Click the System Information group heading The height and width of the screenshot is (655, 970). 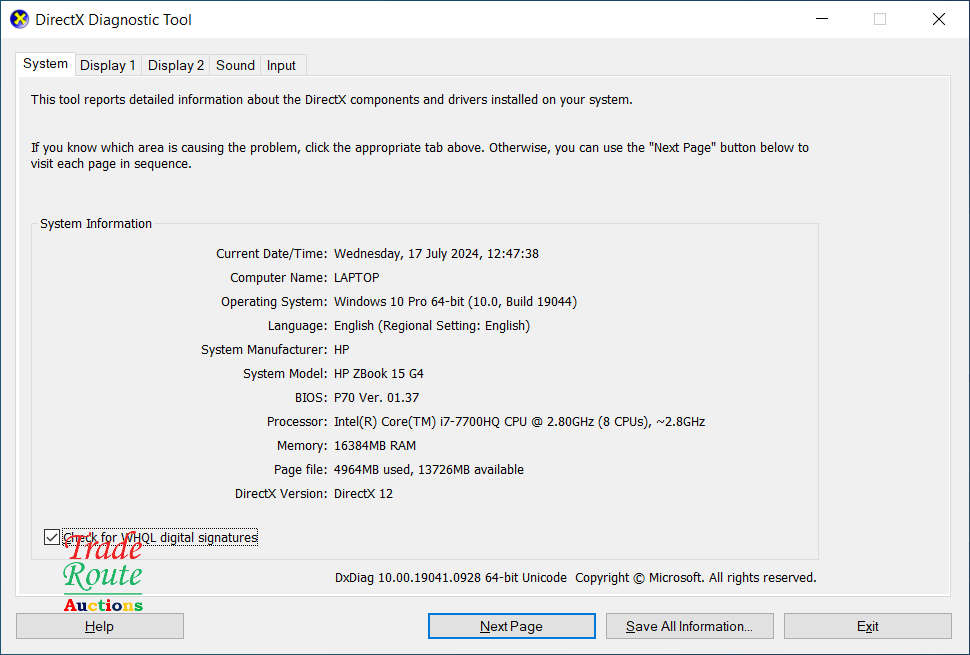tap(95, 223)
